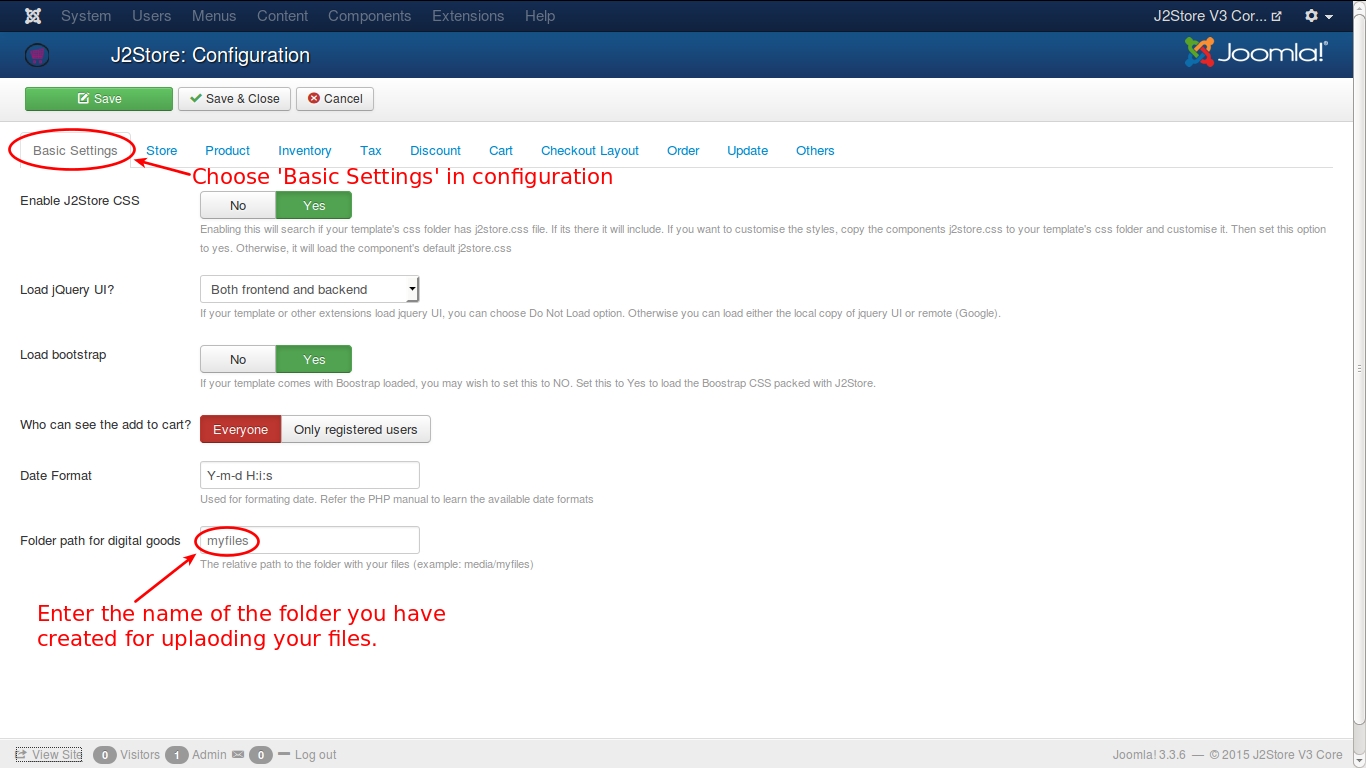Image resolution: width=1366 pixels, height=768 pixels.
Task: Click the 'Date Format' label
Action: click(x=56, y=476)
